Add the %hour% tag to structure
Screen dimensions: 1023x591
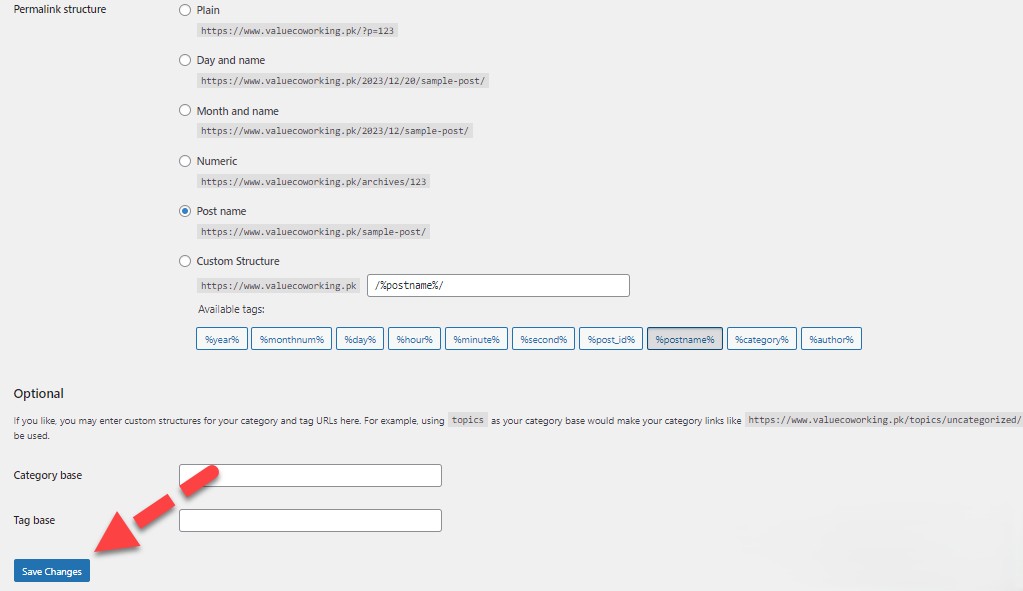pos(414,339)
